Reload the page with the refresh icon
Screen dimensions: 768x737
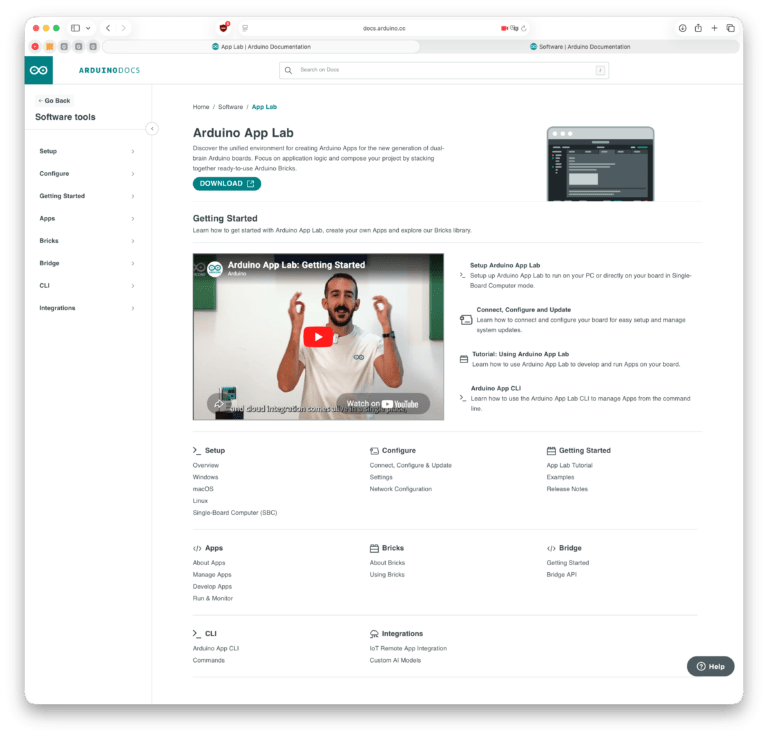pyautogui.click(x=524, y=28)
